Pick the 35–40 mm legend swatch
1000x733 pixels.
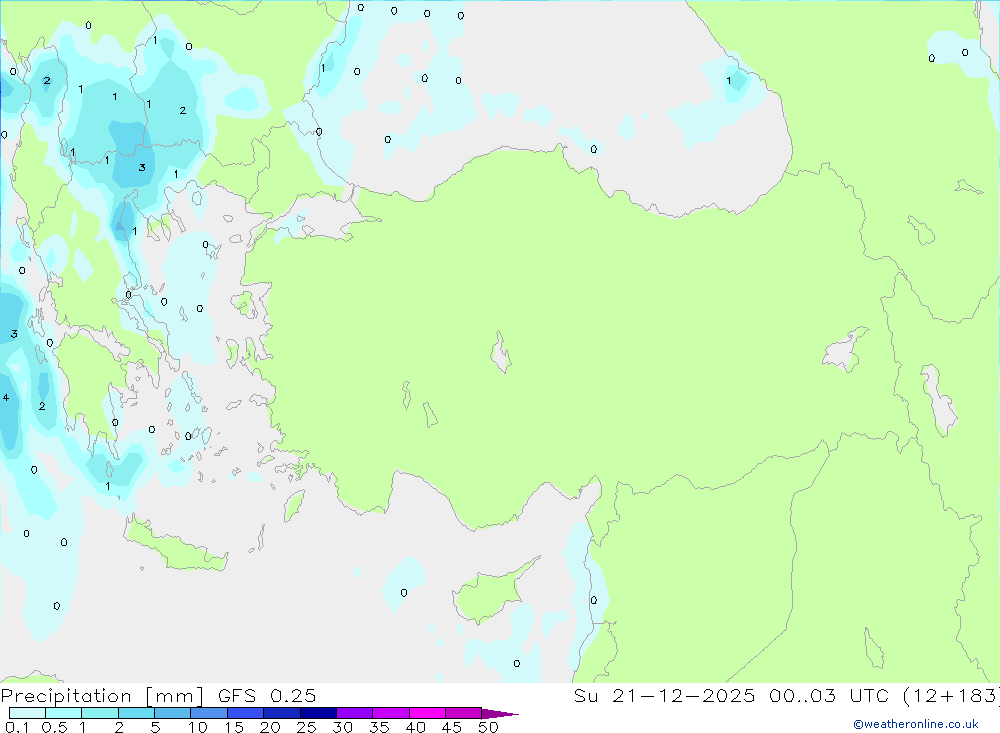coord(390,713)
